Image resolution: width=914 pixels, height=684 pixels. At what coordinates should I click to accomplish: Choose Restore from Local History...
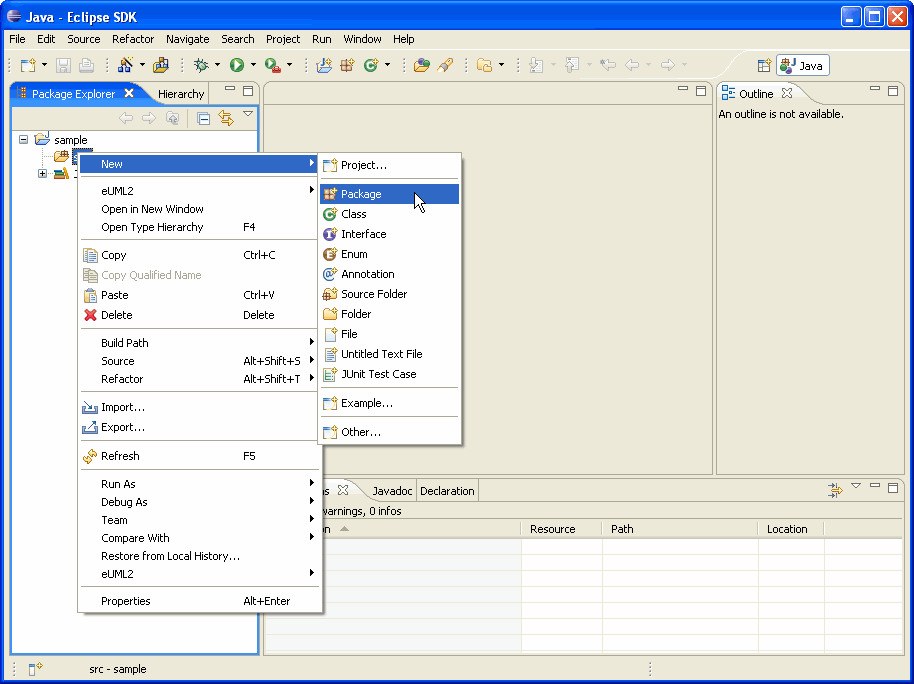[x=200, y=556]
